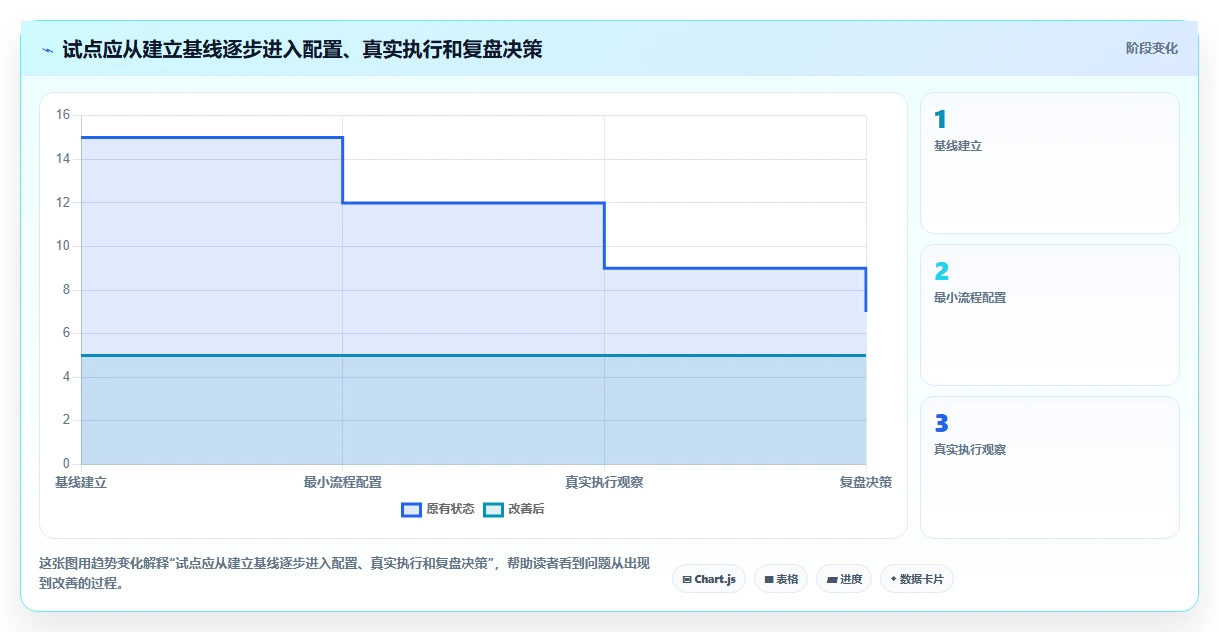Click the chart description paragraph below

pyautogui.click(x=346, y=574)
